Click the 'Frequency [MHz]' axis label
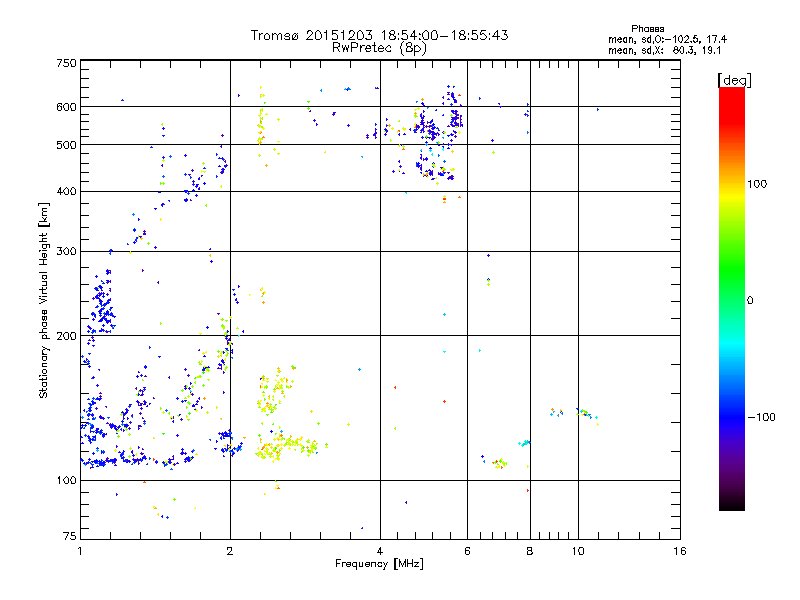This screenshot has height=600, width=800. coord(379,564)
